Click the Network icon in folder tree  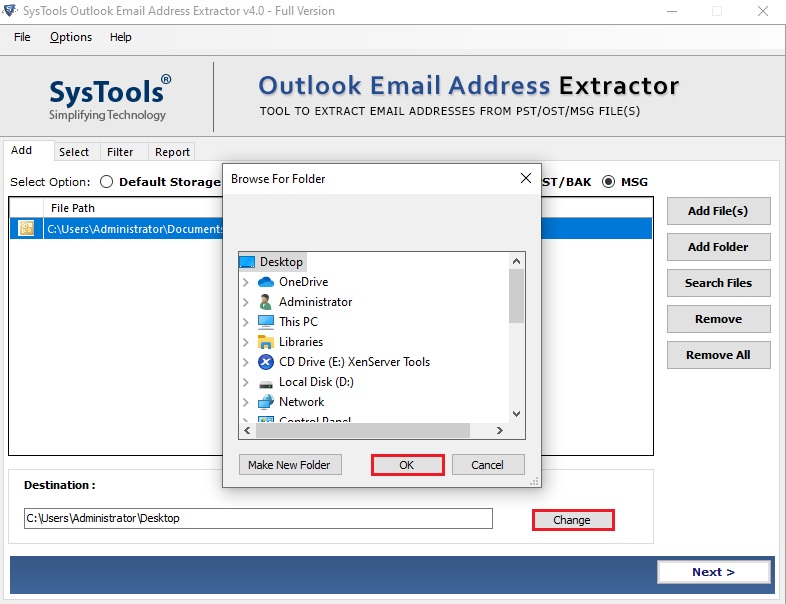[x=266, y=402]
